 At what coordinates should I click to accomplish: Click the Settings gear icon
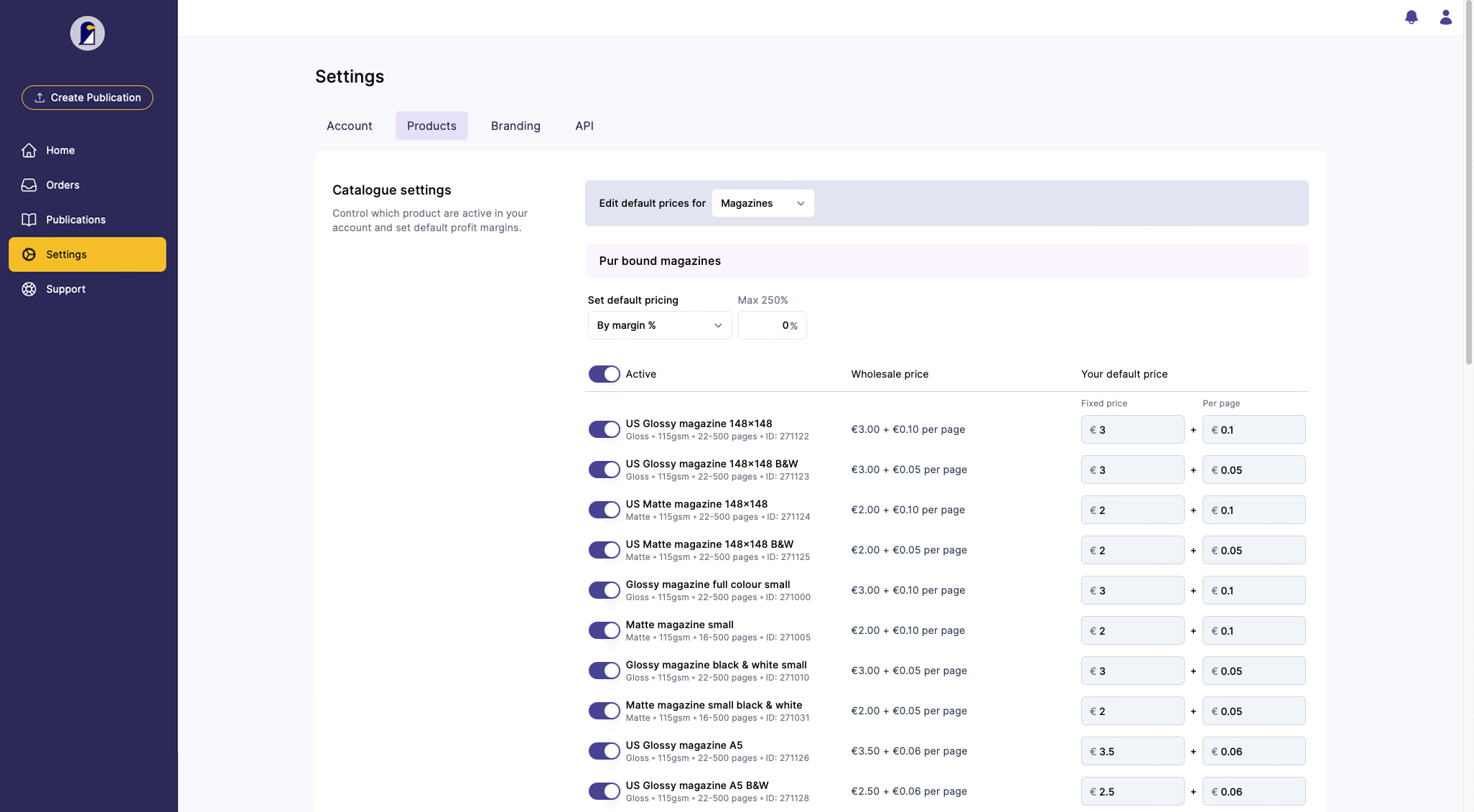click(x=29, y=254)
